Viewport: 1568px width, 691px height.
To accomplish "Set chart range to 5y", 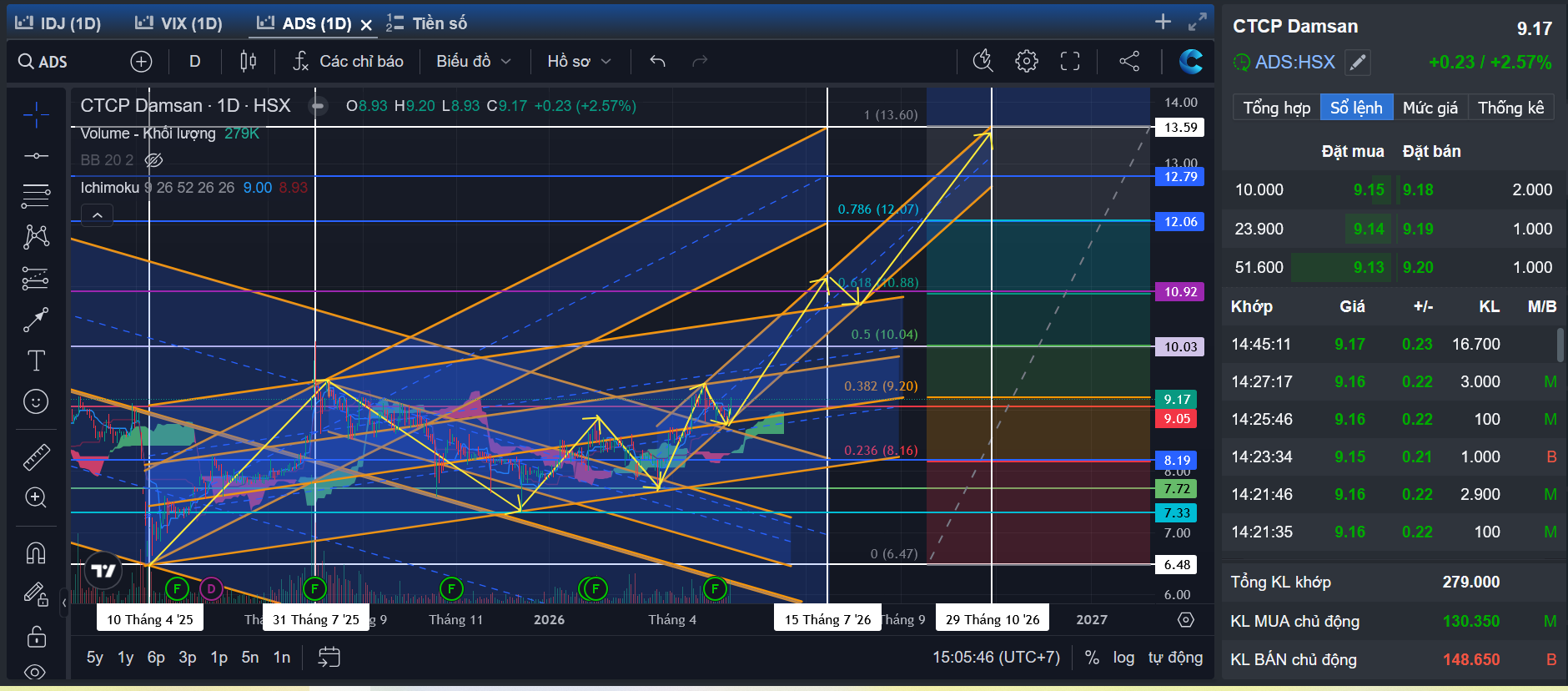I will tap(95, 658).
